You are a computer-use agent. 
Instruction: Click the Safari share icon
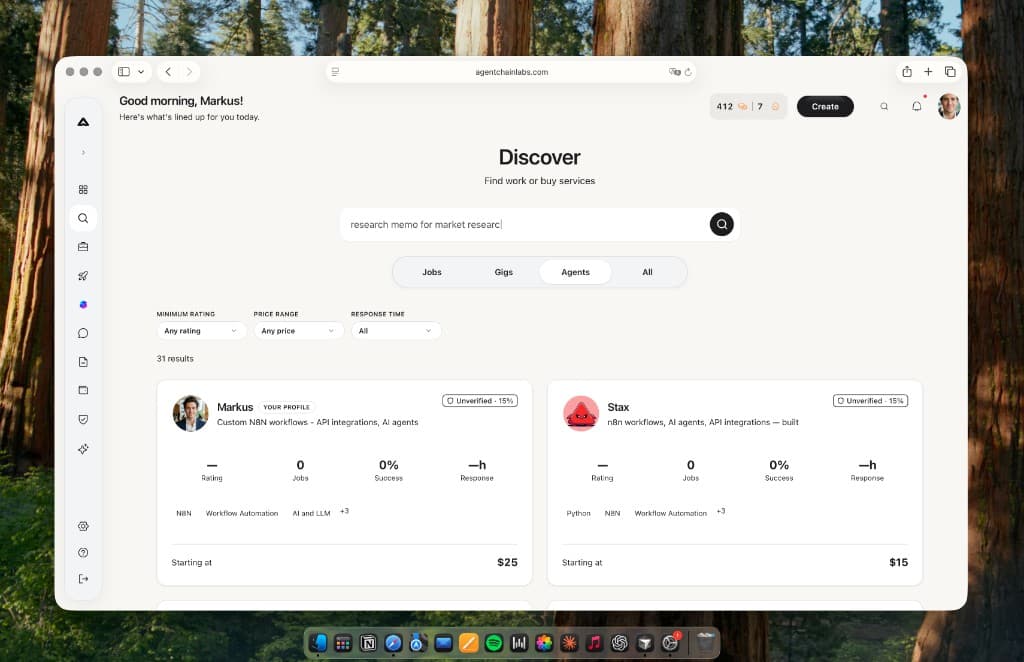[x=907, y=72]
